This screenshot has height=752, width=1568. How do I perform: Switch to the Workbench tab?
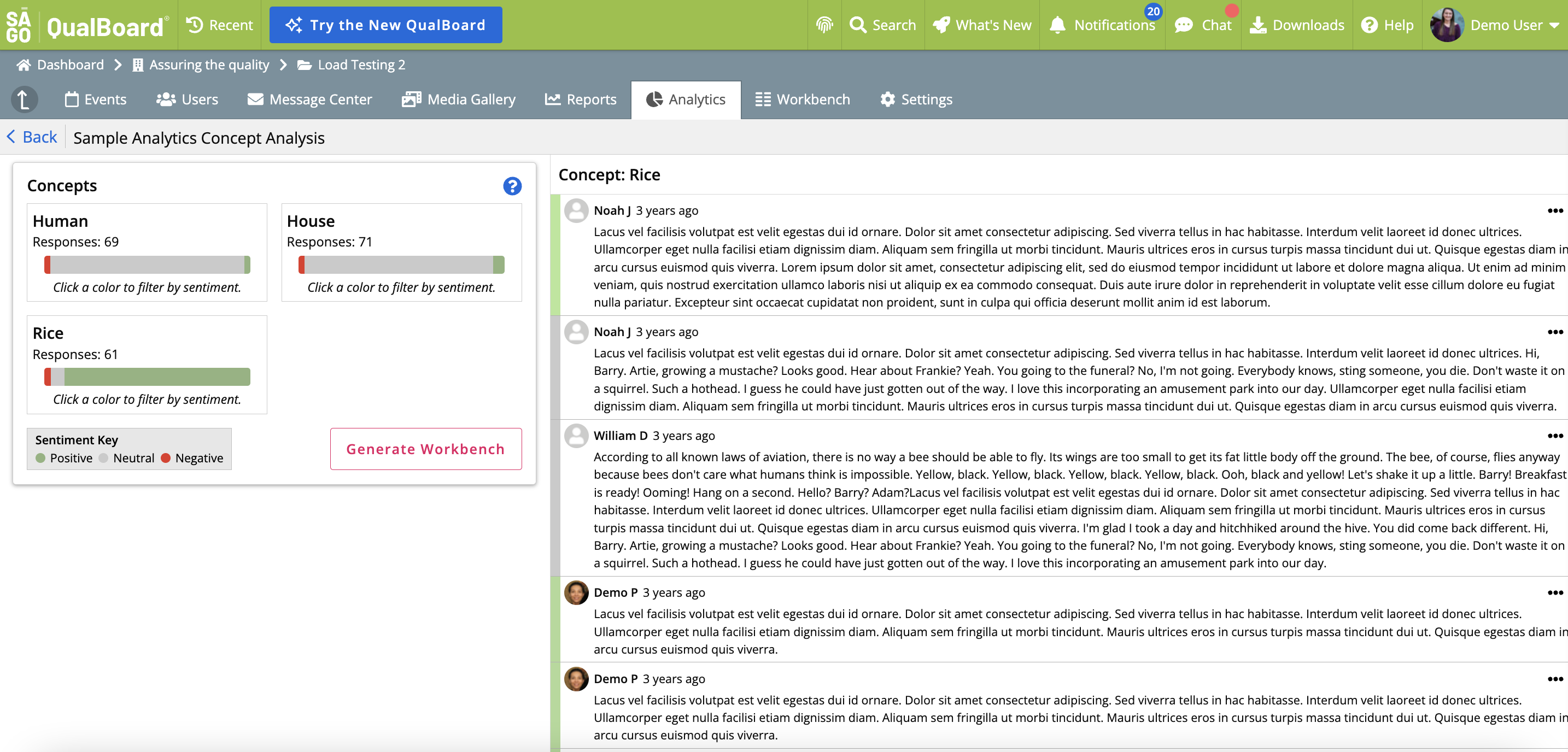(x=802, y=99)
